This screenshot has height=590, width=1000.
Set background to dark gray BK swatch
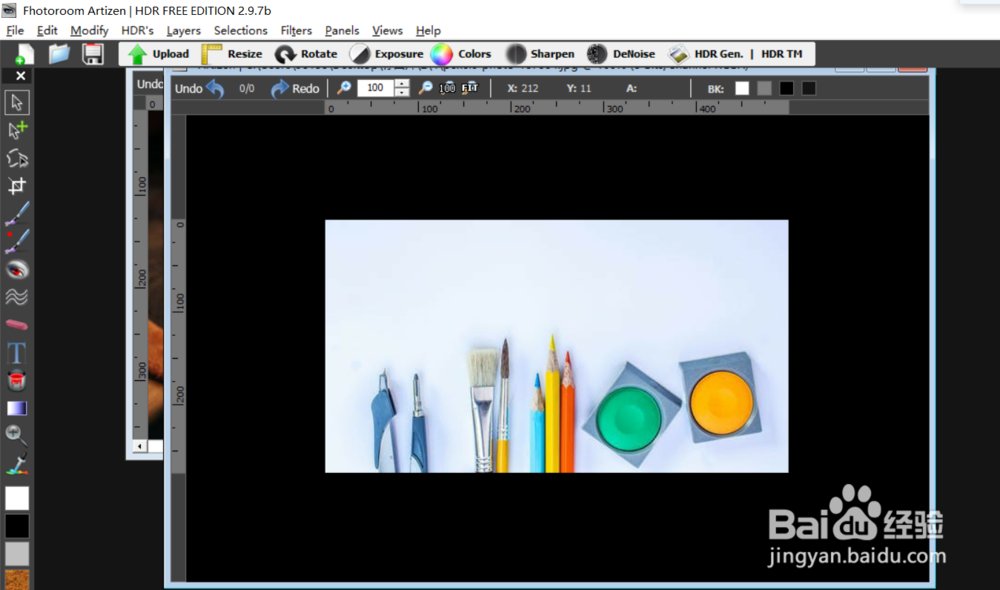pos(809,89)
